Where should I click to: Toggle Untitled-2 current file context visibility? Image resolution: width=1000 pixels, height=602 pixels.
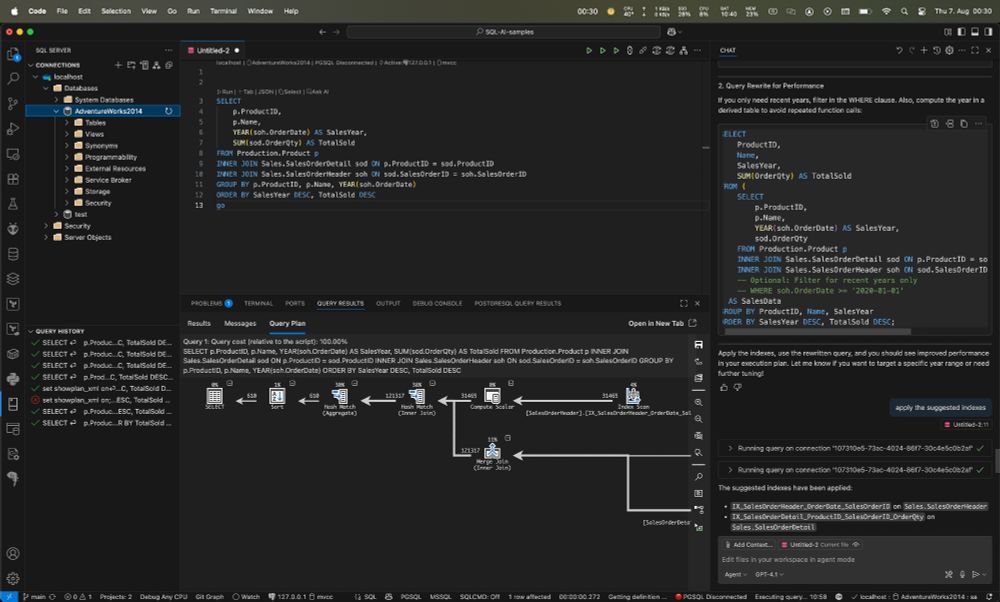tap(856, 545)
